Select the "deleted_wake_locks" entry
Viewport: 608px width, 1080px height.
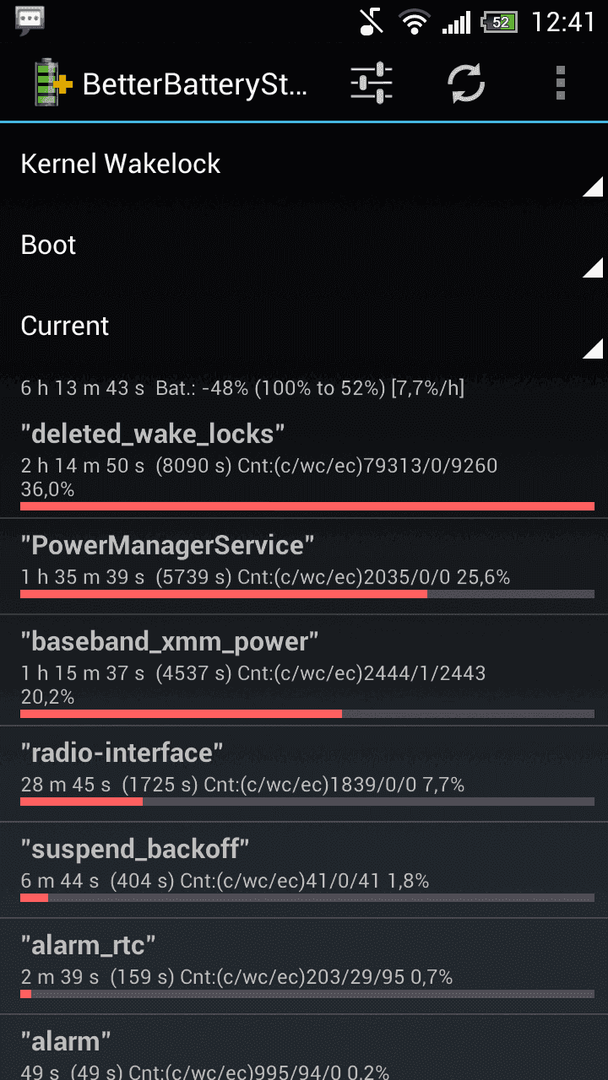(304, 465)
